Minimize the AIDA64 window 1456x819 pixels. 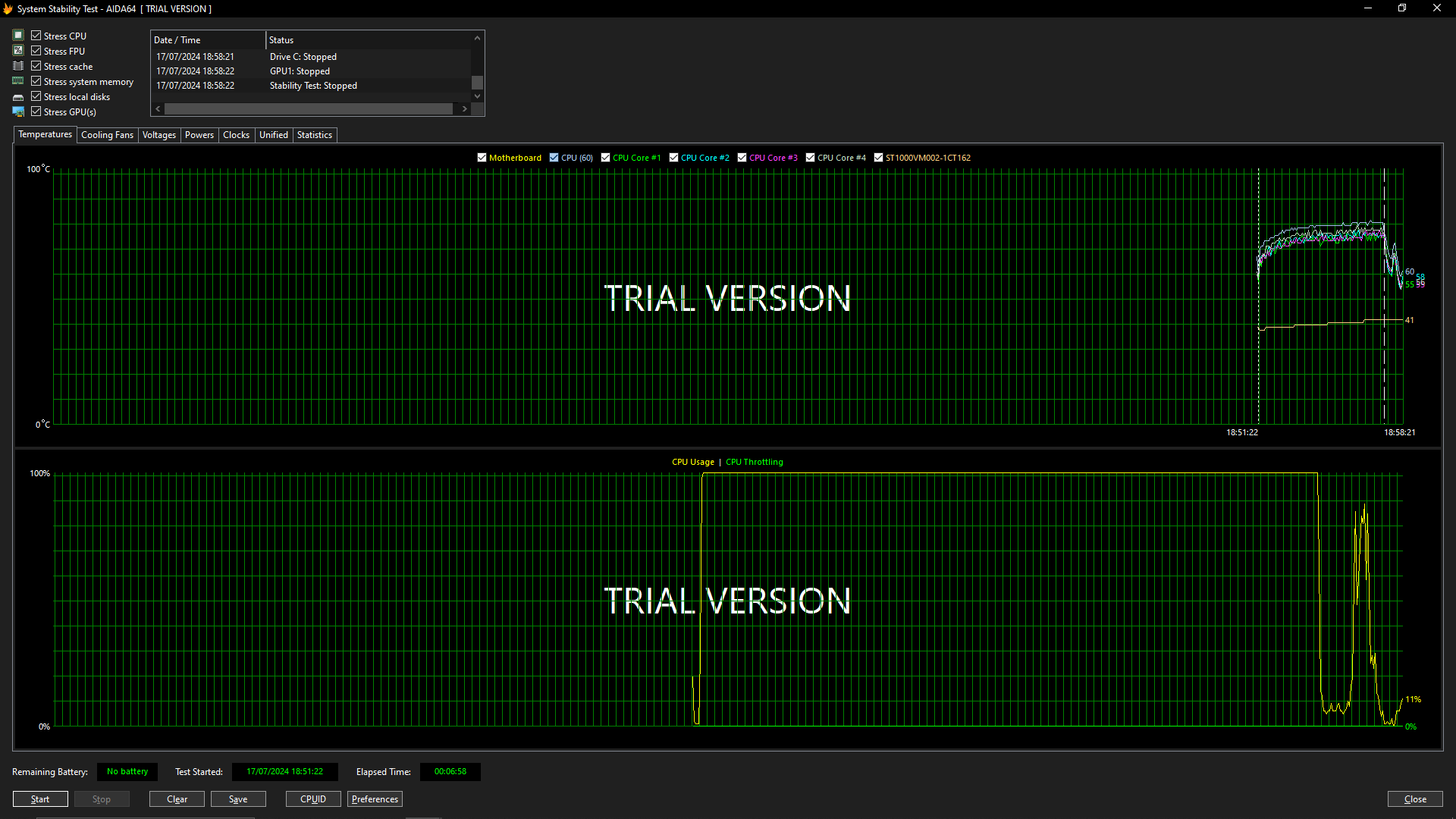pos(1368,8)
